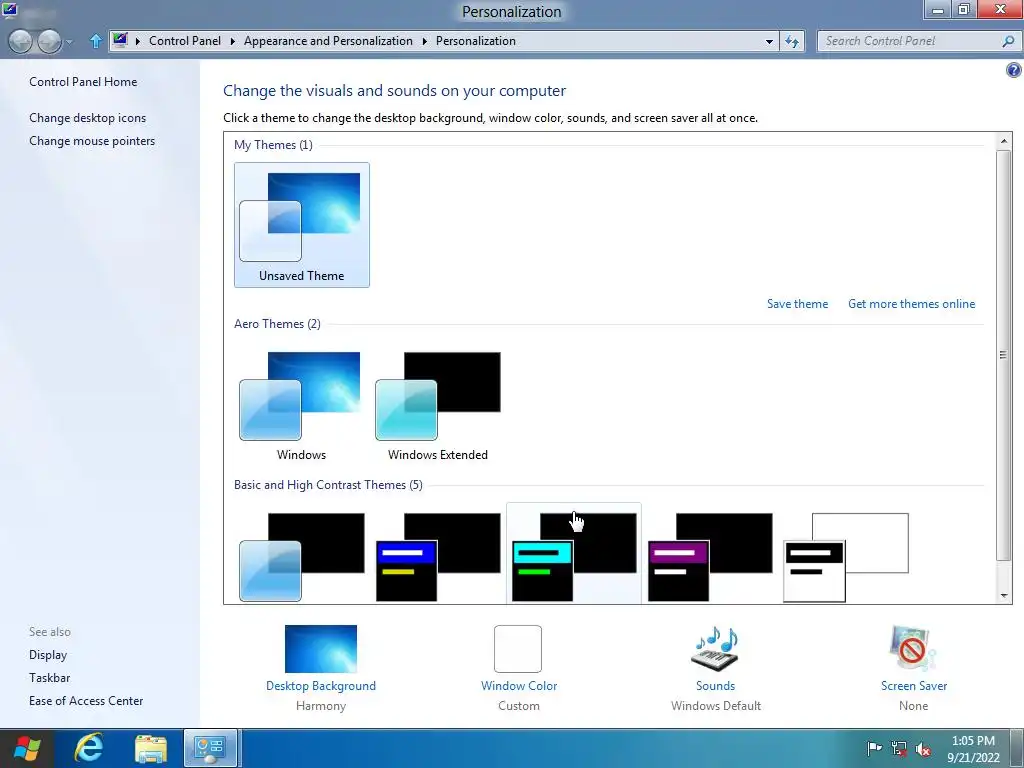Click the search magnifier icon
1024x768 pixels.
[1008, 41]
